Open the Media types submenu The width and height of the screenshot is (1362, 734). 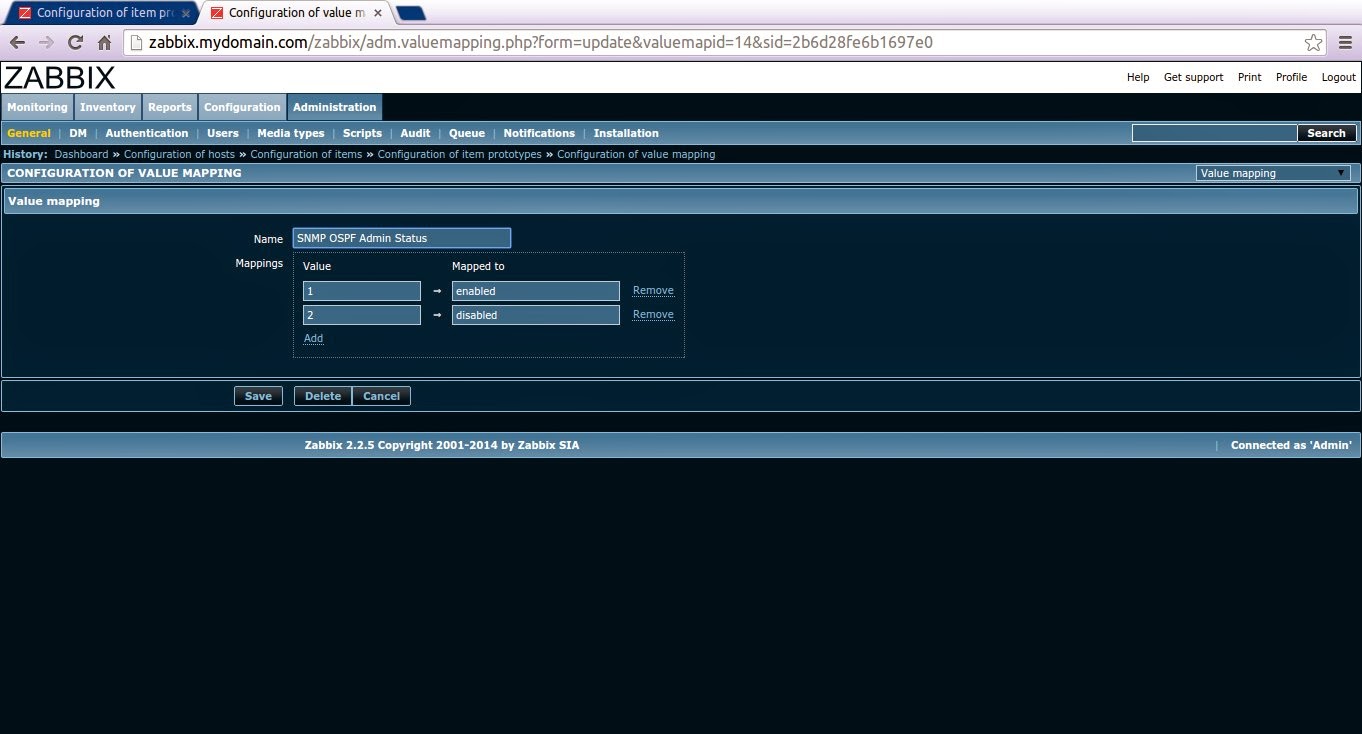coord(291,133)
